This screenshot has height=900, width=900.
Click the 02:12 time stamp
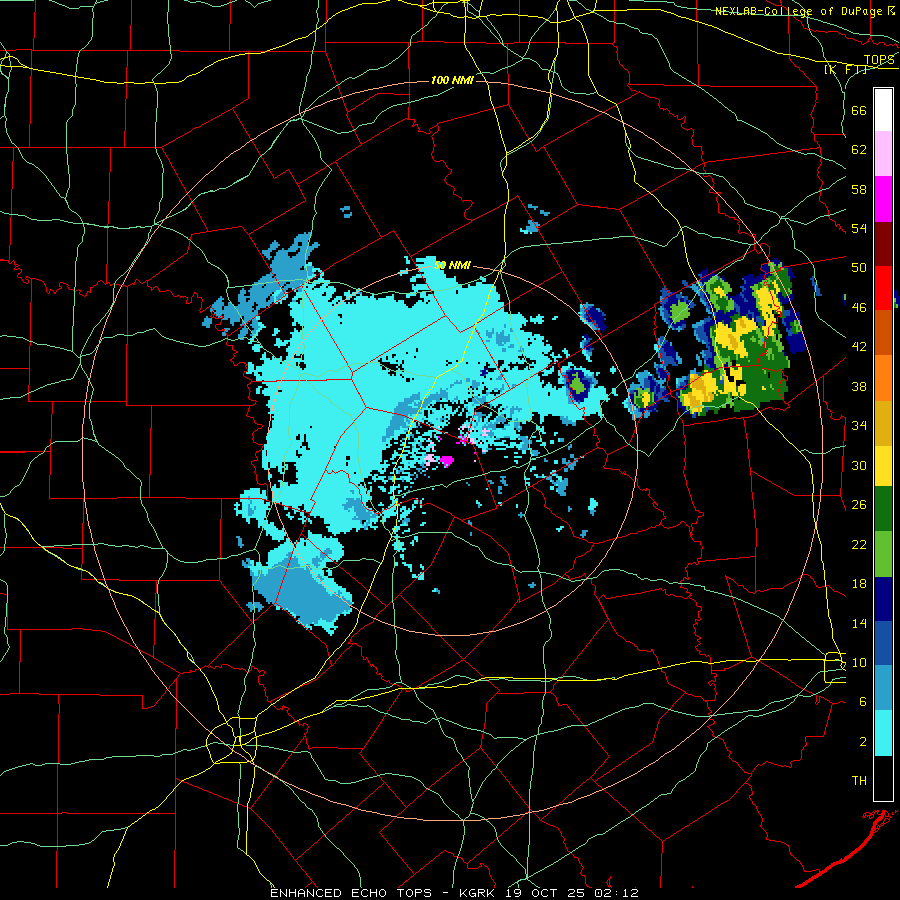(618, 893)
